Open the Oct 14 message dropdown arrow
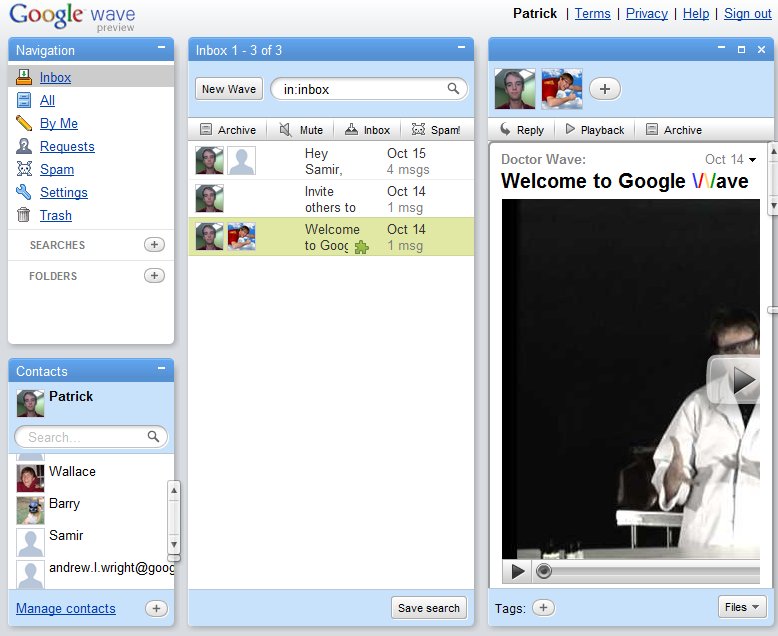 click(x=752, y=160)
